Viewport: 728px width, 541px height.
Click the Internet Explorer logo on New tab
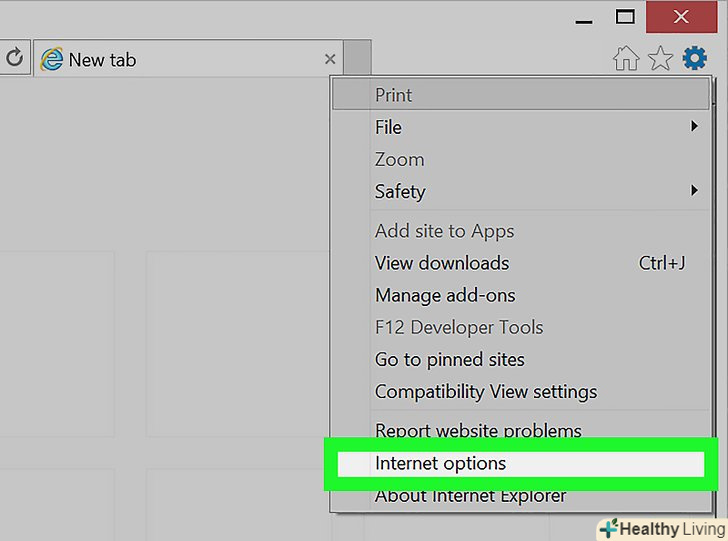click(52, 59)
